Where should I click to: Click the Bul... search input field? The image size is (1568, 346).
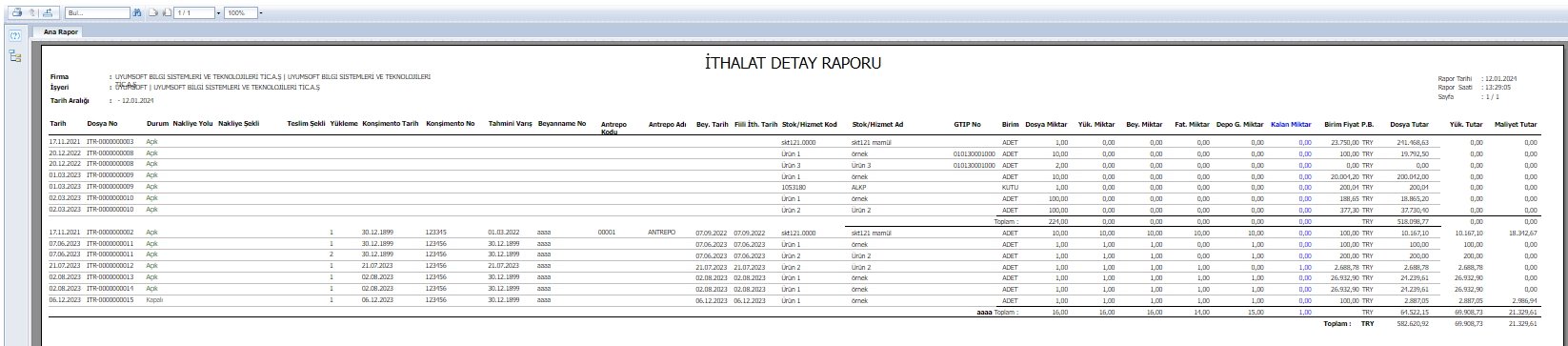point(97,13)
